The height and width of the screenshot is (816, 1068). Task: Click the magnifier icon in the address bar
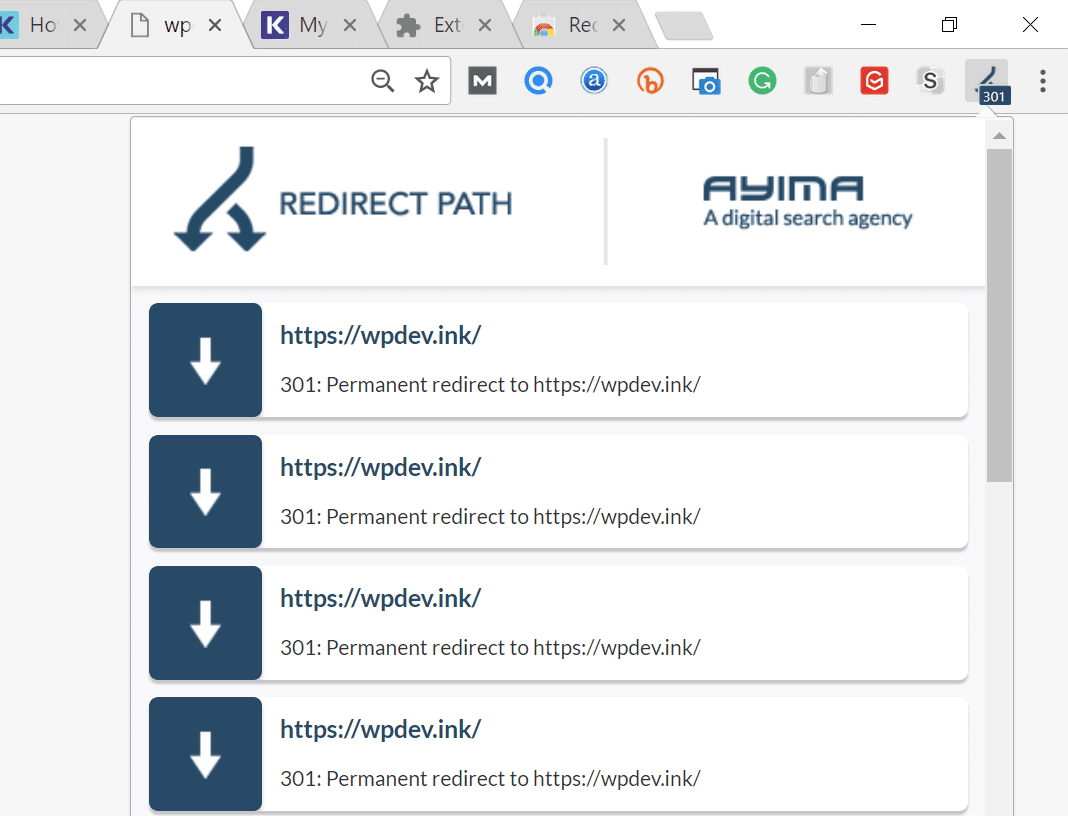[382, 81]
